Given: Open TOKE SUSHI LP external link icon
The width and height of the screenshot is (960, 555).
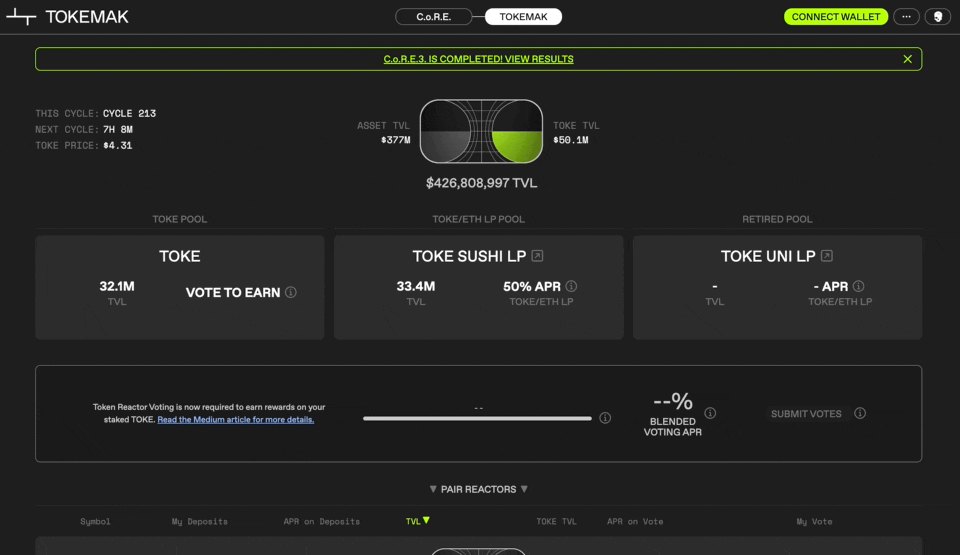Looking at the screenshot, I should tap(537, 255).
